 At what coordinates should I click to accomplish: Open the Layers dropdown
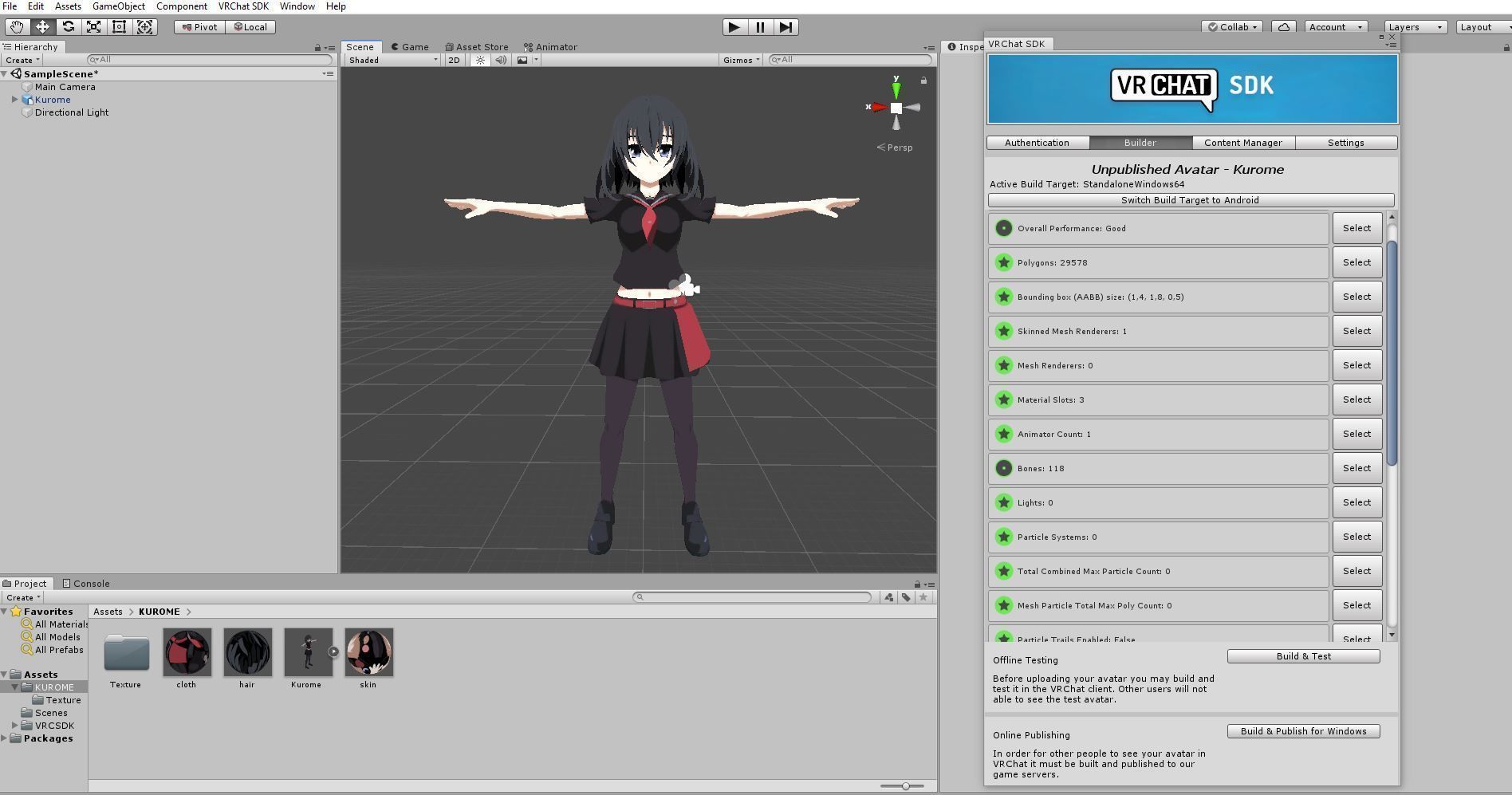pos(1416,26)
